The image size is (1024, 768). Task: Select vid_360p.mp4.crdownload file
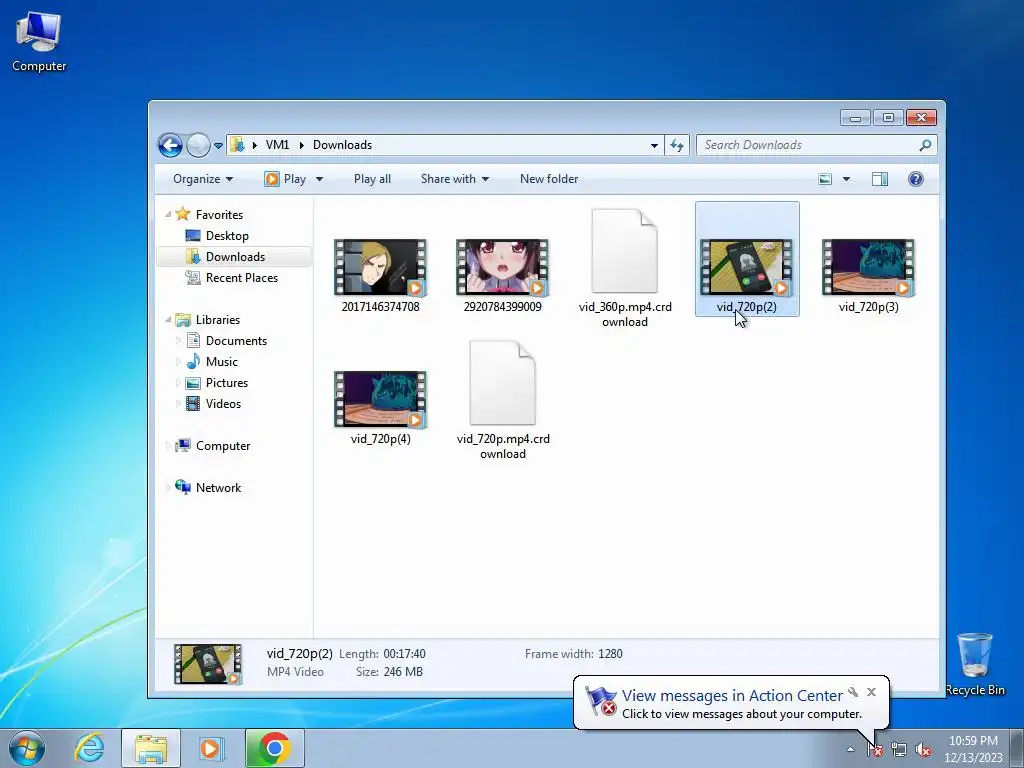coord(625,268)
